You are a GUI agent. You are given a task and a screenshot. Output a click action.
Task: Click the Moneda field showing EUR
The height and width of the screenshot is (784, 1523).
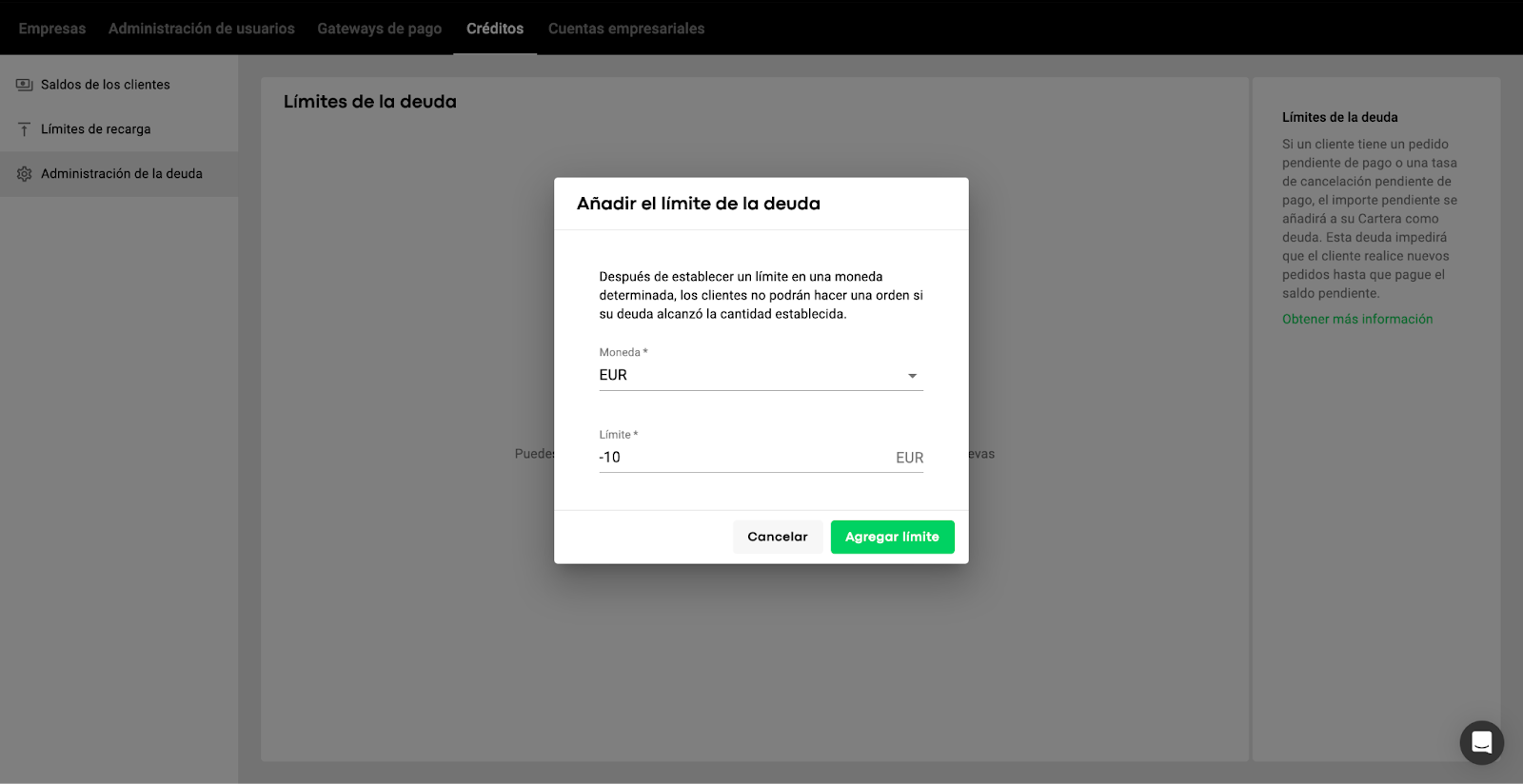(x=761, y=375)
